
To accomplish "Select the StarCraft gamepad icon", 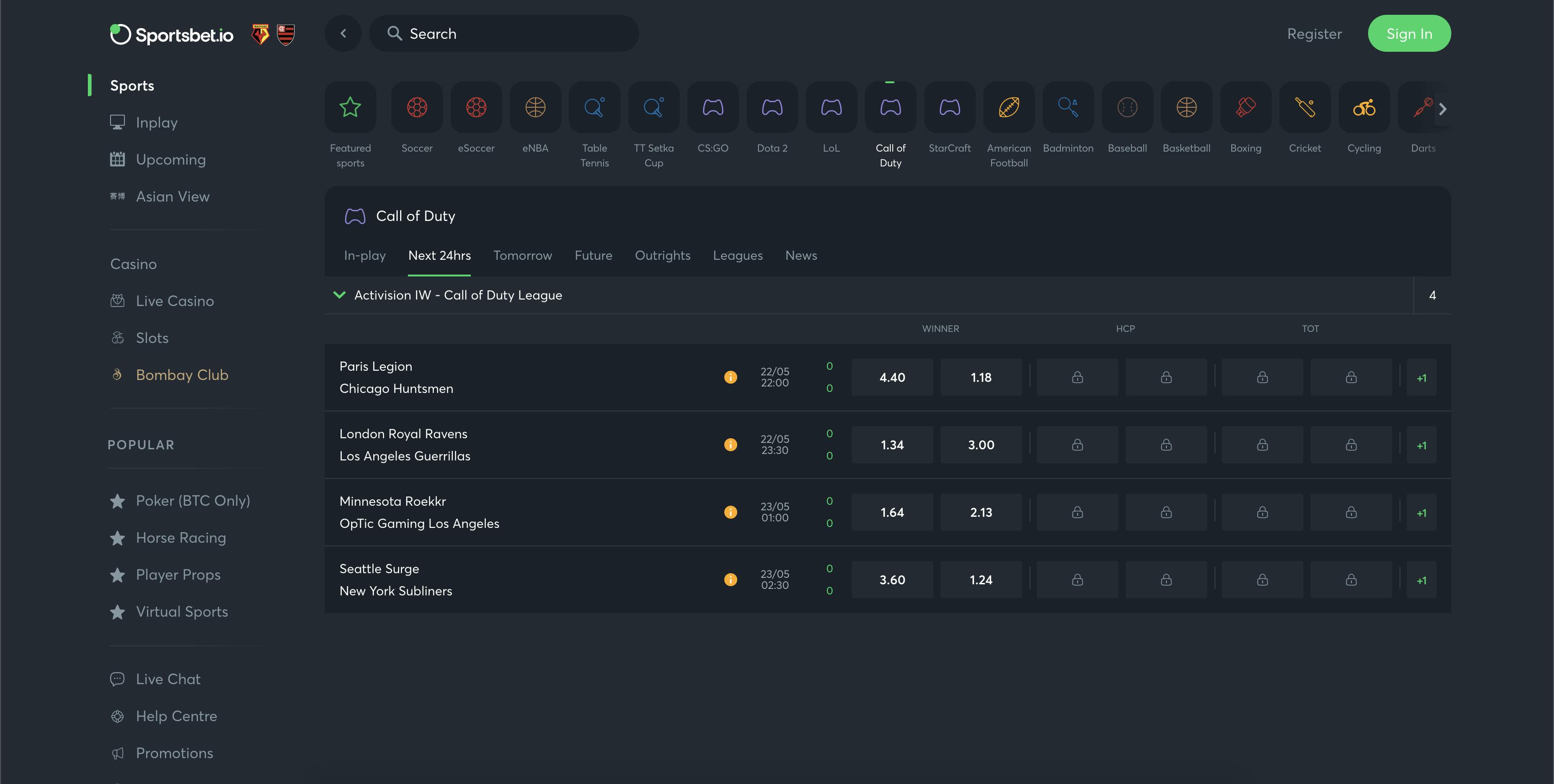I will (x=950, y=107).
